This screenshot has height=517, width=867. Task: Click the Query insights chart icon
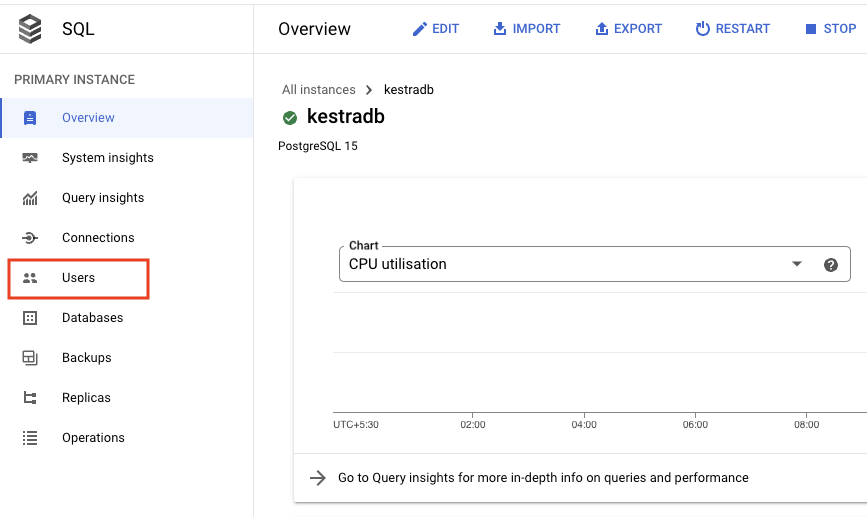[x=30, y=198]
